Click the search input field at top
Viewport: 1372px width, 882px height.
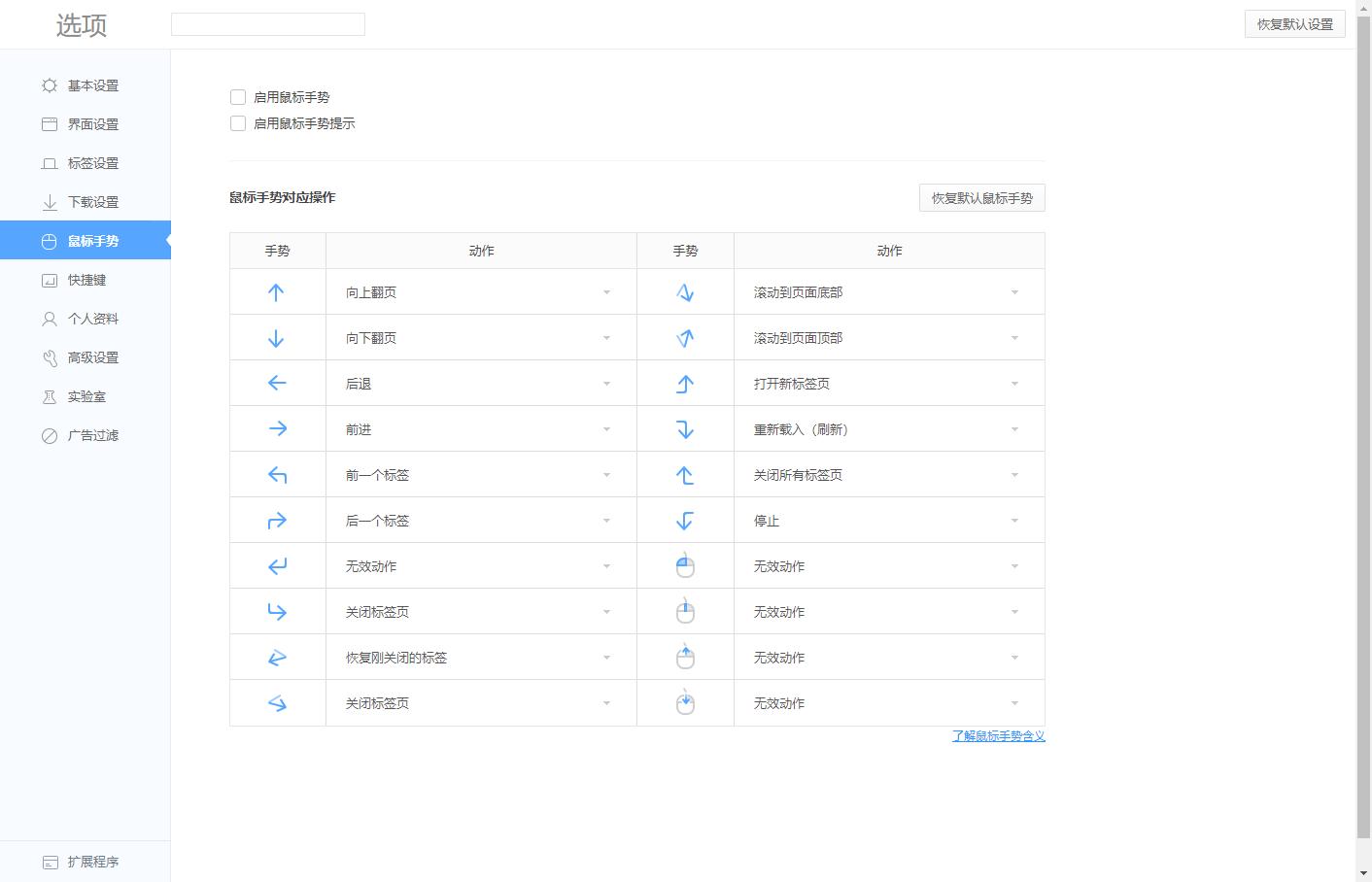[x=267, y=23]
